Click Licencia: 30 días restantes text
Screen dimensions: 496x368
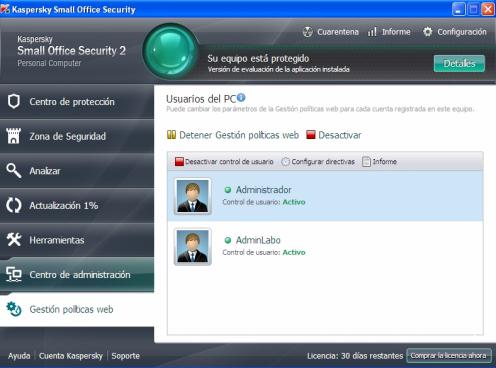point(355,356)
